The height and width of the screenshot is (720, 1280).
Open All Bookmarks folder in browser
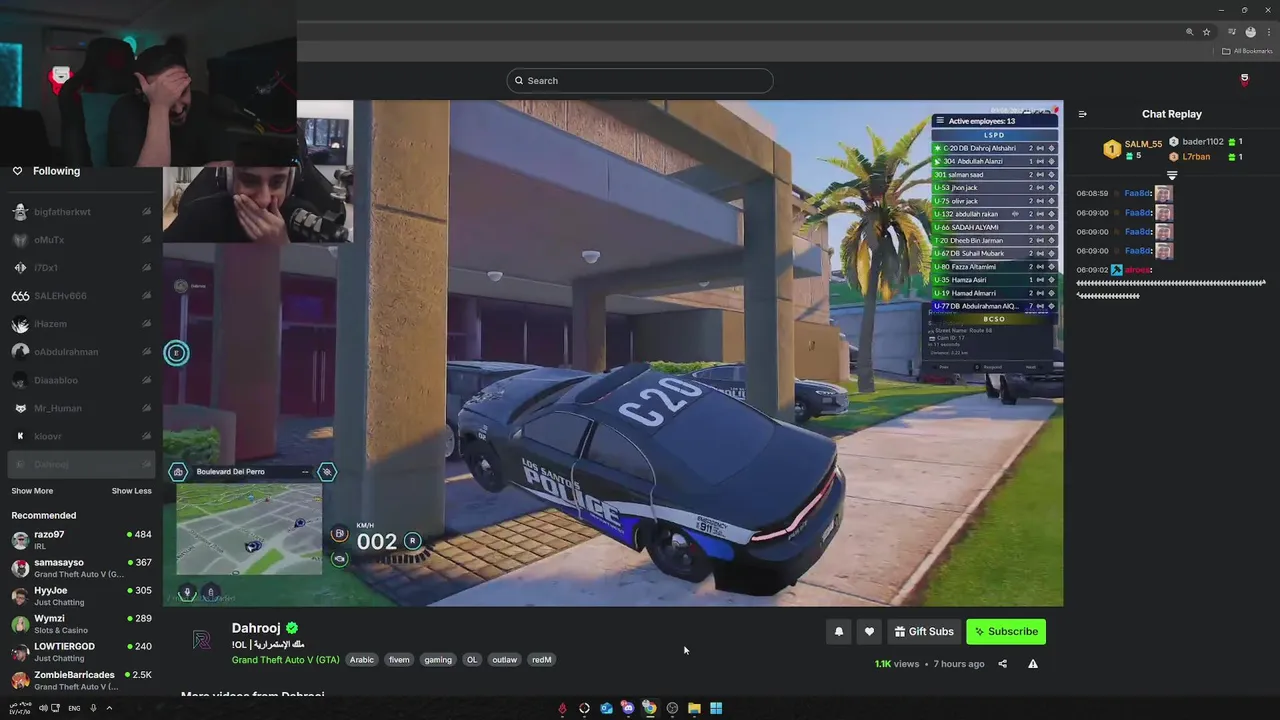pyautogui.click(x=1247, y=51)
